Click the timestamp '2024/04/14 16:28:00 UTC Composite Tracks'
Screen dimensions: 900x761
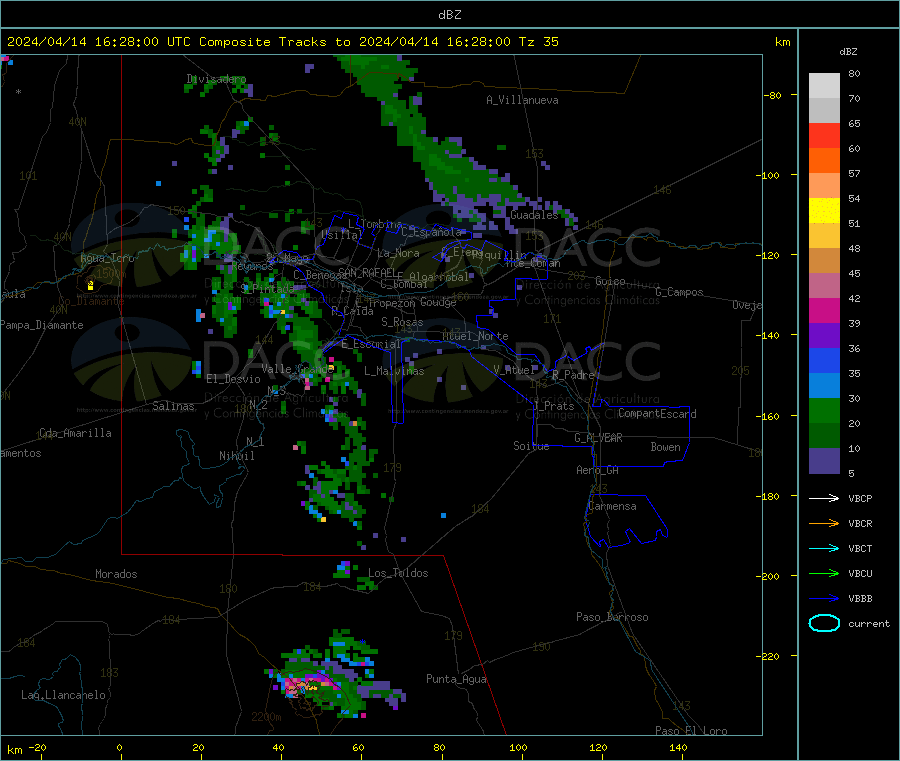167,42
